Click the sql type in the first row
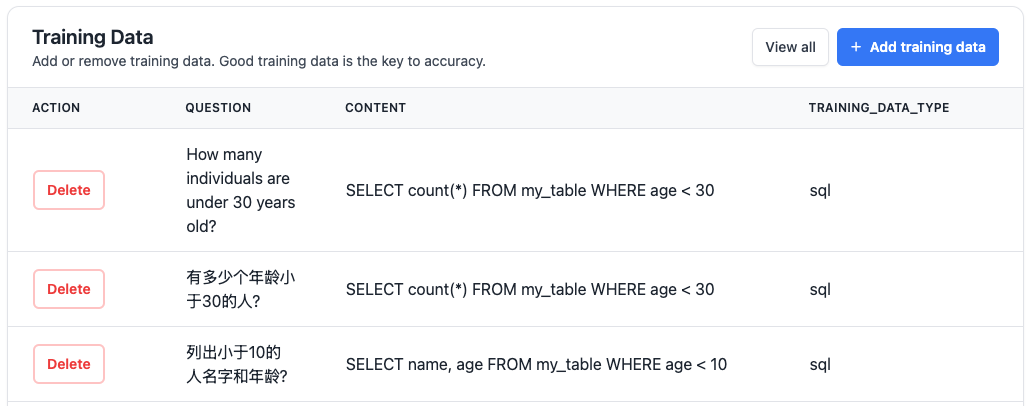Viewport: 1031px width, 406px height. tap(820, 191)
